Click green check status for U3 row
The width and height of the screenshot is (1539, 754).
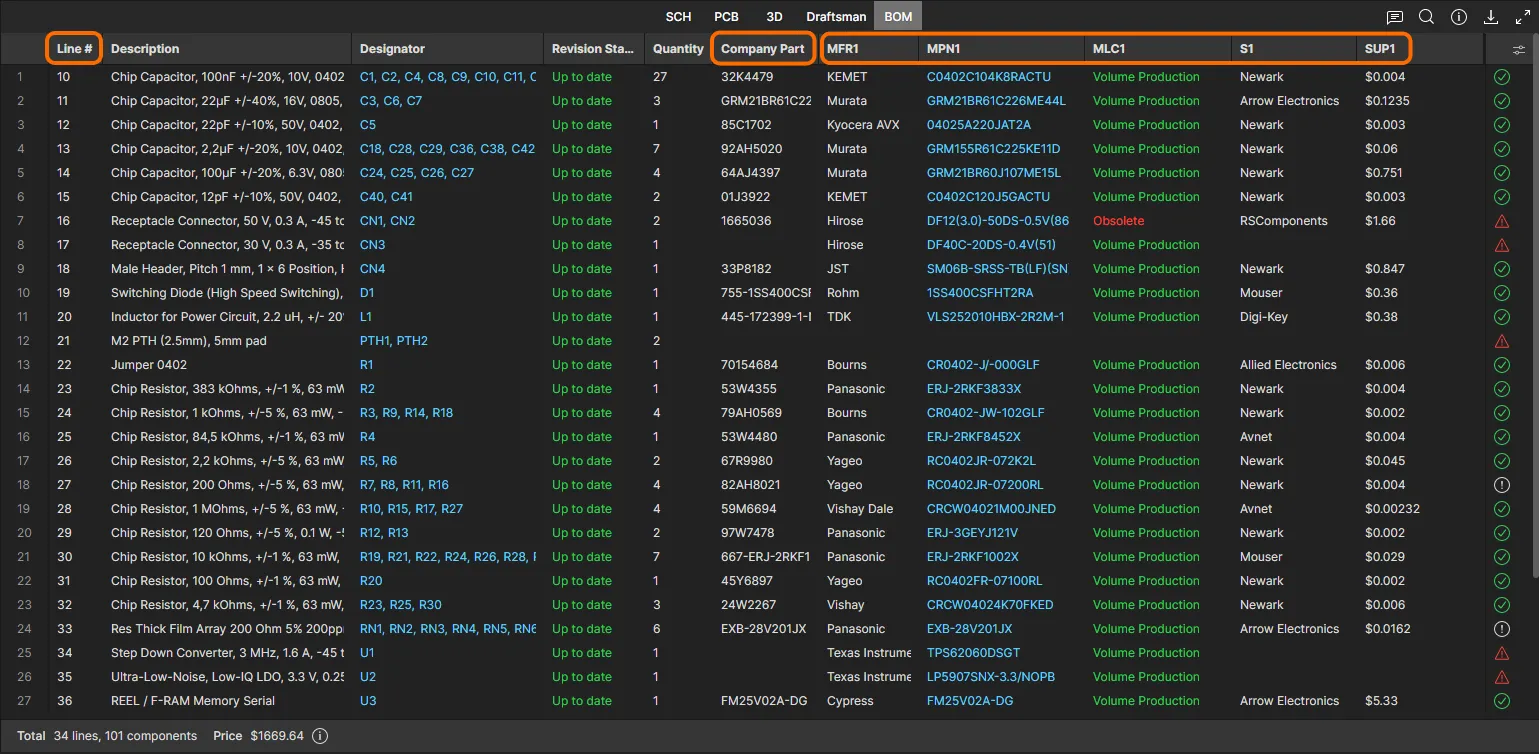tap(1501, 701)
